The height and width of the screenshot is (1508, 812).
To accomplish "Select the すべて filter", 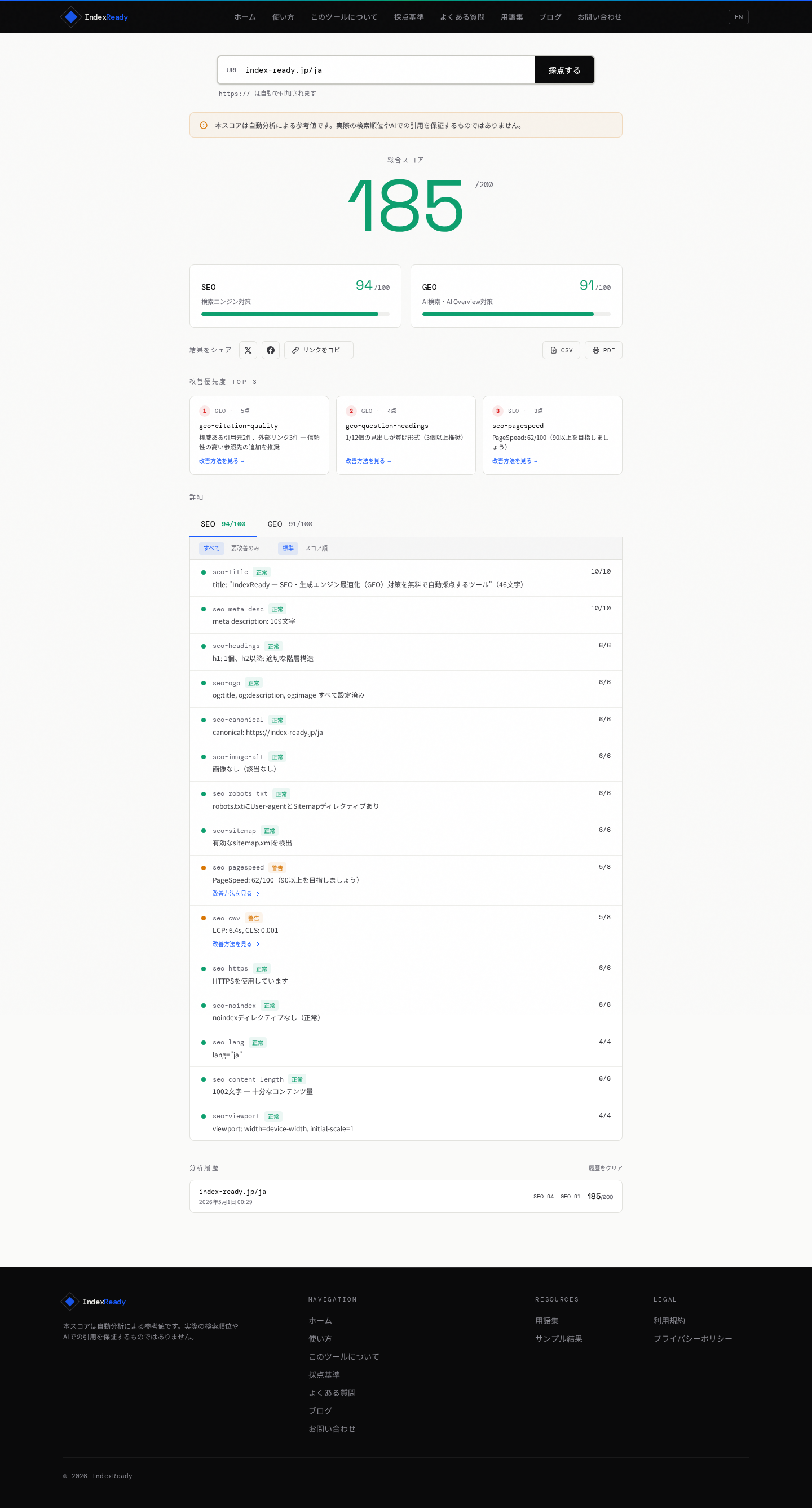I will click(x=211, y=549).
